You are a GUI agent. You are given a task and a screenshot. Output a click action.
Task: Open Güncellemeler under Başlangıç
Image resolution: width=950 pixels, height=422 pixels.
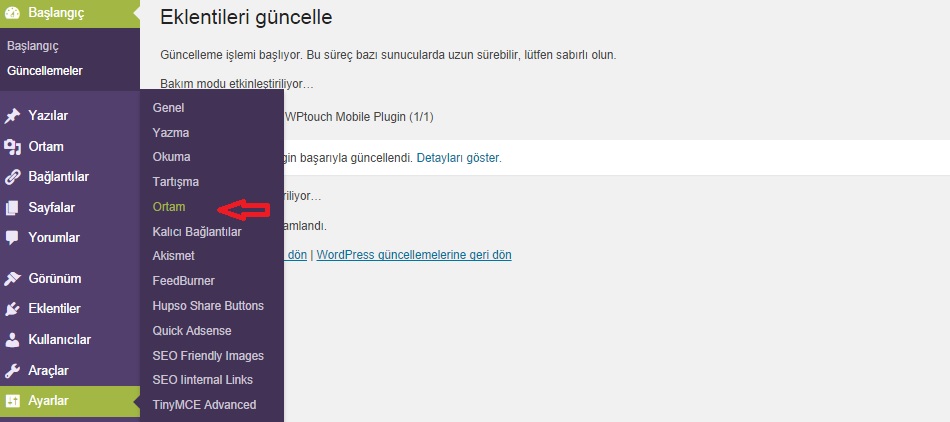point(45,71)
